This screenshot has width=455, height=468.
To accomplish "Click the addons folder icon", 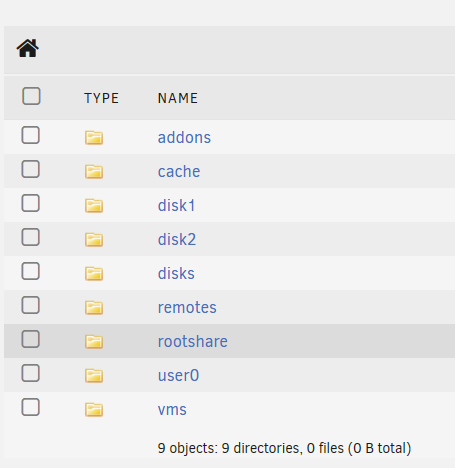I will click(94, 137).
